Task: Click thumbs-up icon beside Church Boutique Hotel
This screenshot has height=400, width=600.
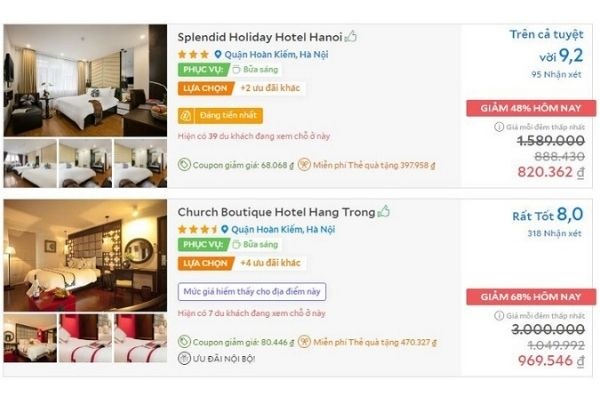Action: 383,212
